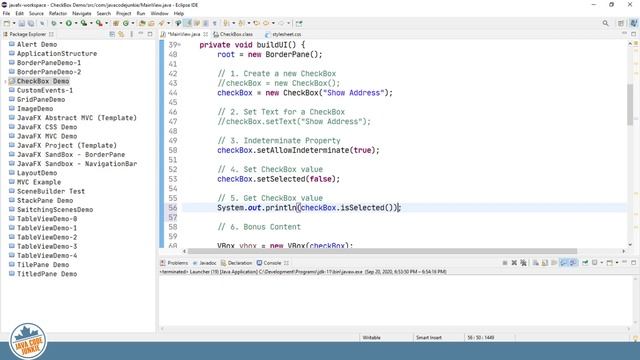Click the Save All toolbar icon

tap(31, 24)
